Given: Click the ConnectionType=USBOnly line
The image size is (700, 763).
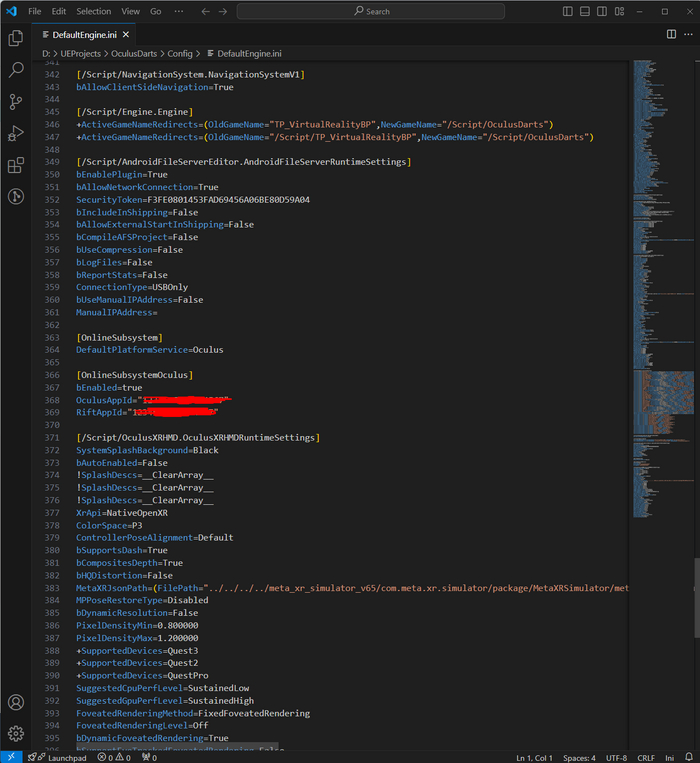Looking at the screenshot, I should click(132, 287).
